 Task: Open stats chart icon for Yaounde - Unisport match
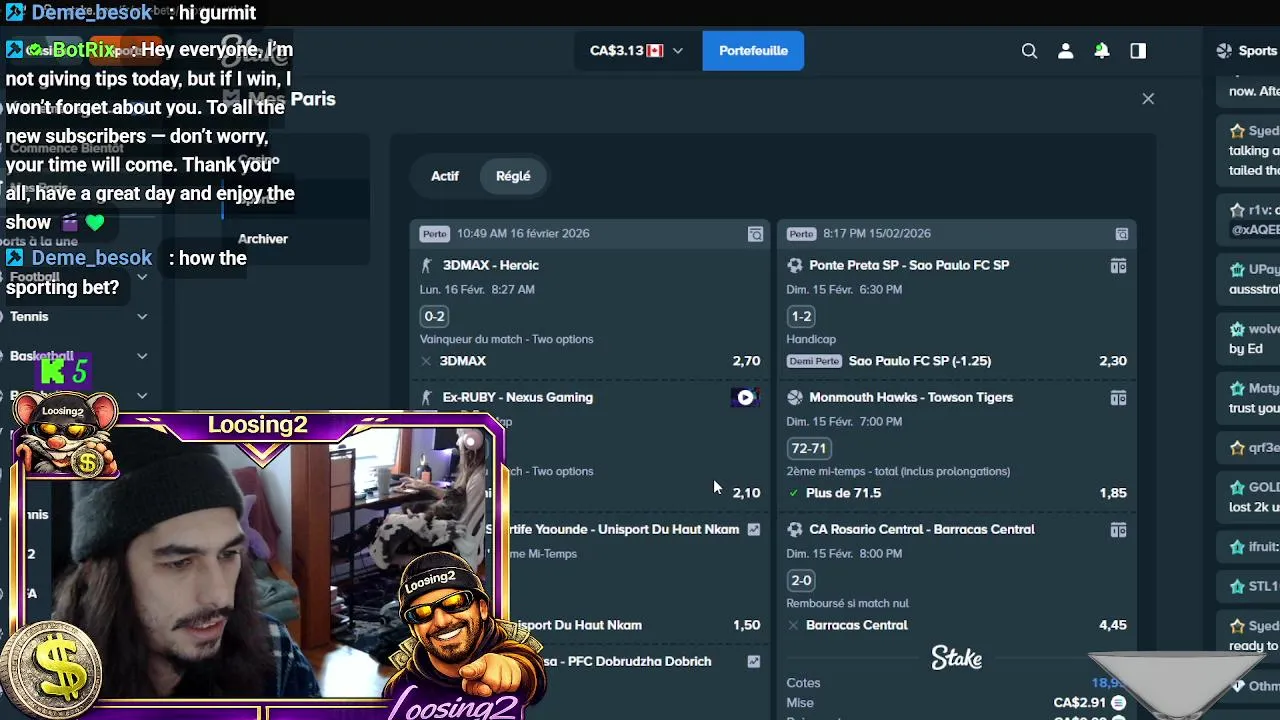tap(753, 530)
